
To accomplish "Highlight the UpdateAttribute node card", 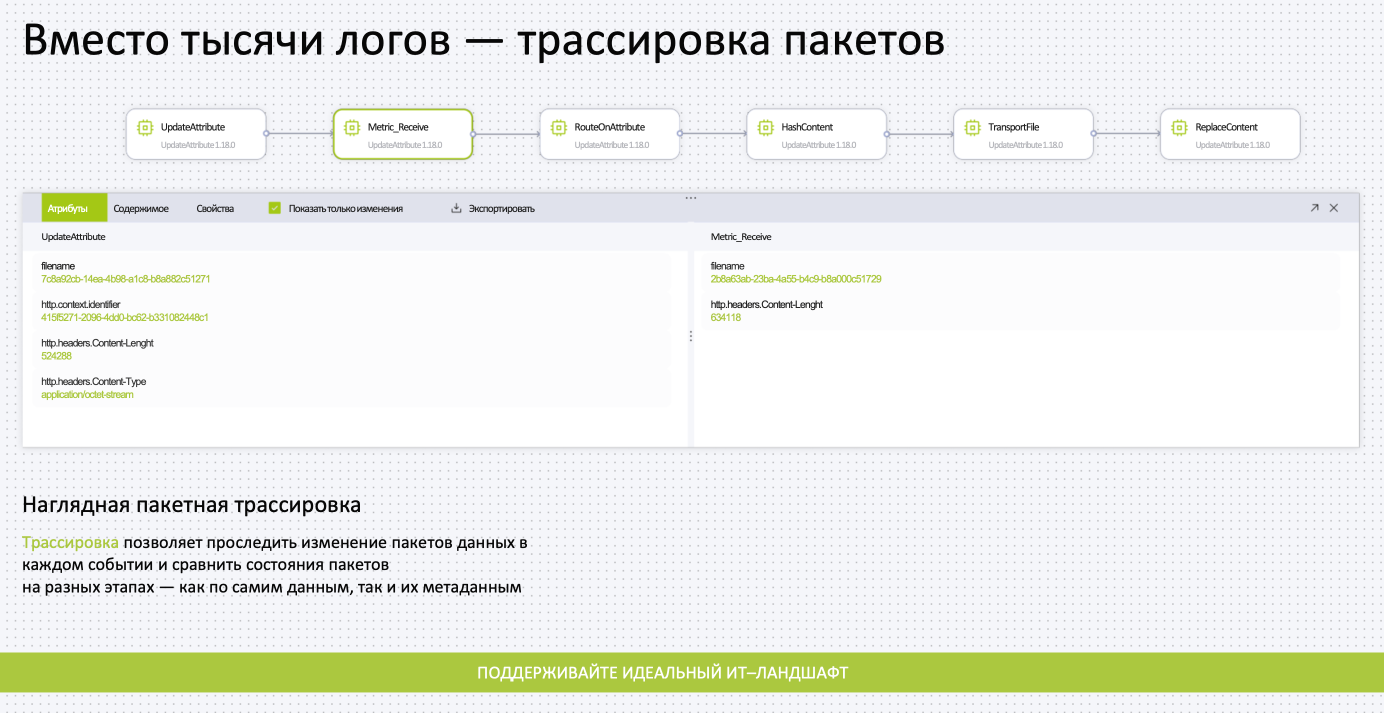I will 196,134.
